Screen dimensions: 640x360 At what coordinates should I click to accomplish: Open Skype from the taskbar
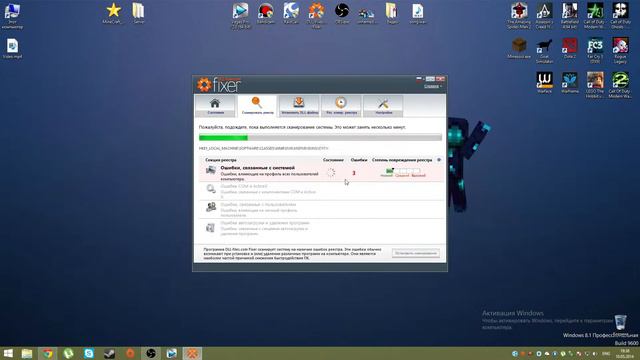(x=89, y=353)
